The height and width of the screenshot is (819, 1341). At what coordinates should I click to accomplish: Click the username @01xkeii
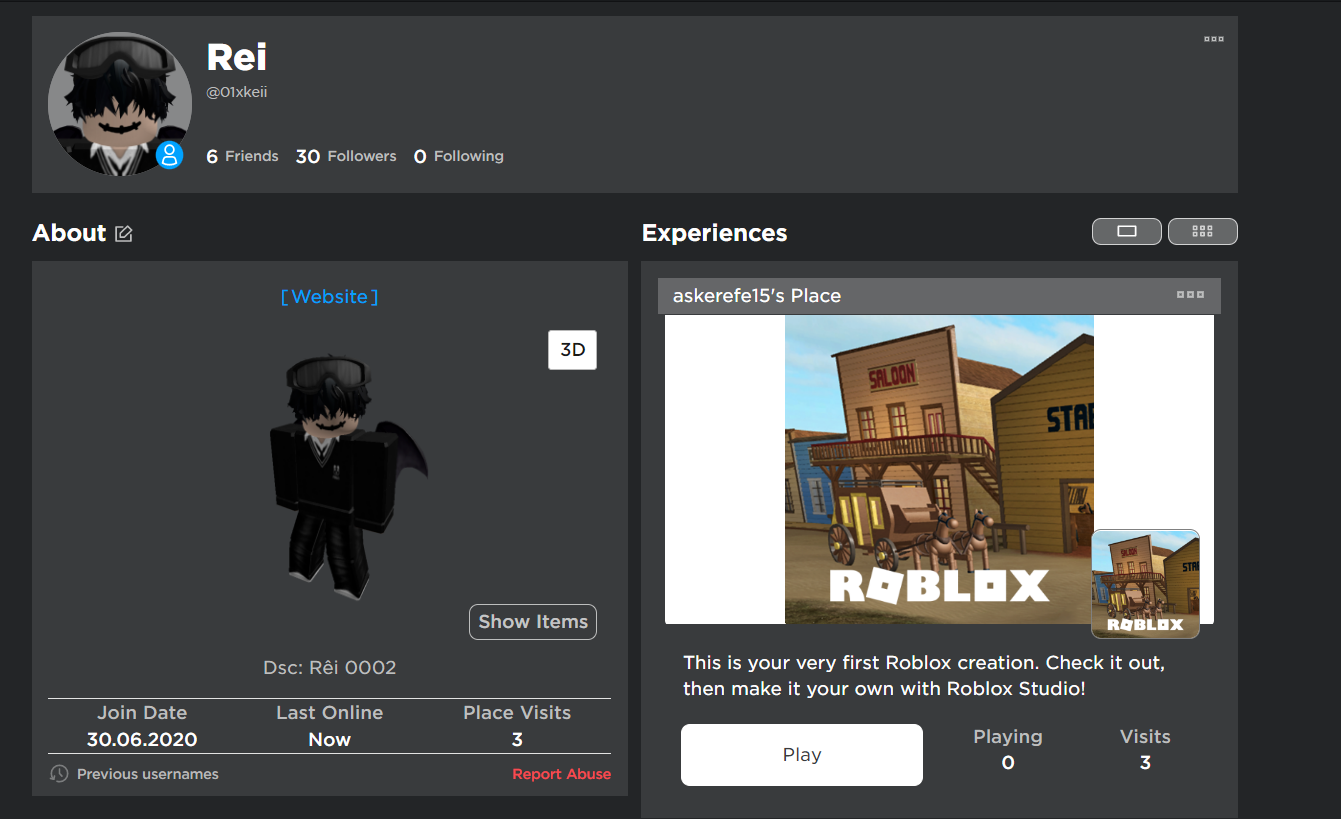(x=237, y=92)
